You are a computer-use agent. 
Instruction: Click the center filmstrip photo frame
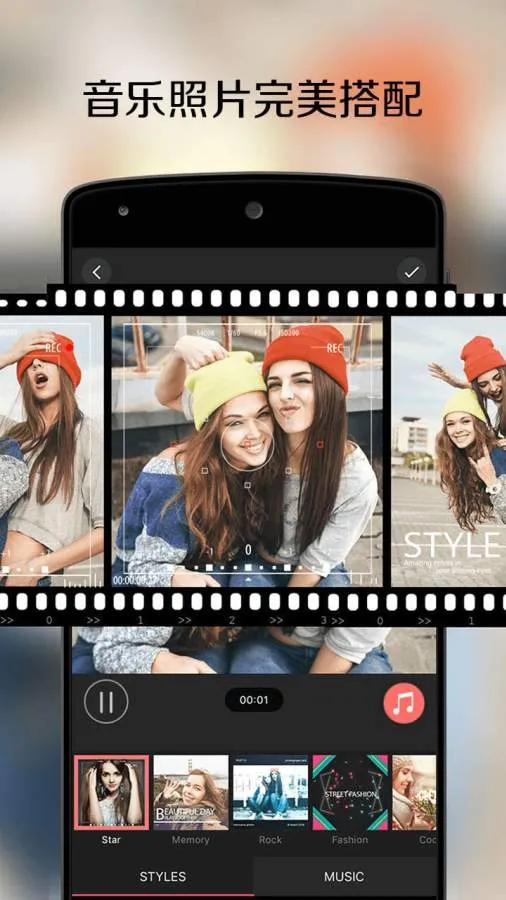click(x=247, y=451)
